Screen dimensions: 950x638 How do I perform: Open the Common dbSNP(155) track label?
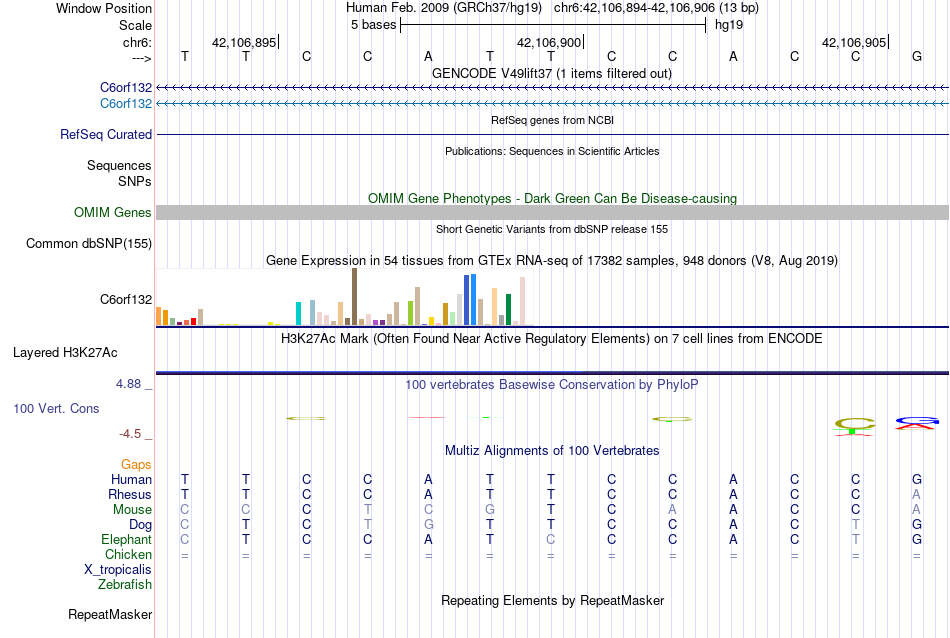point(89,244)
